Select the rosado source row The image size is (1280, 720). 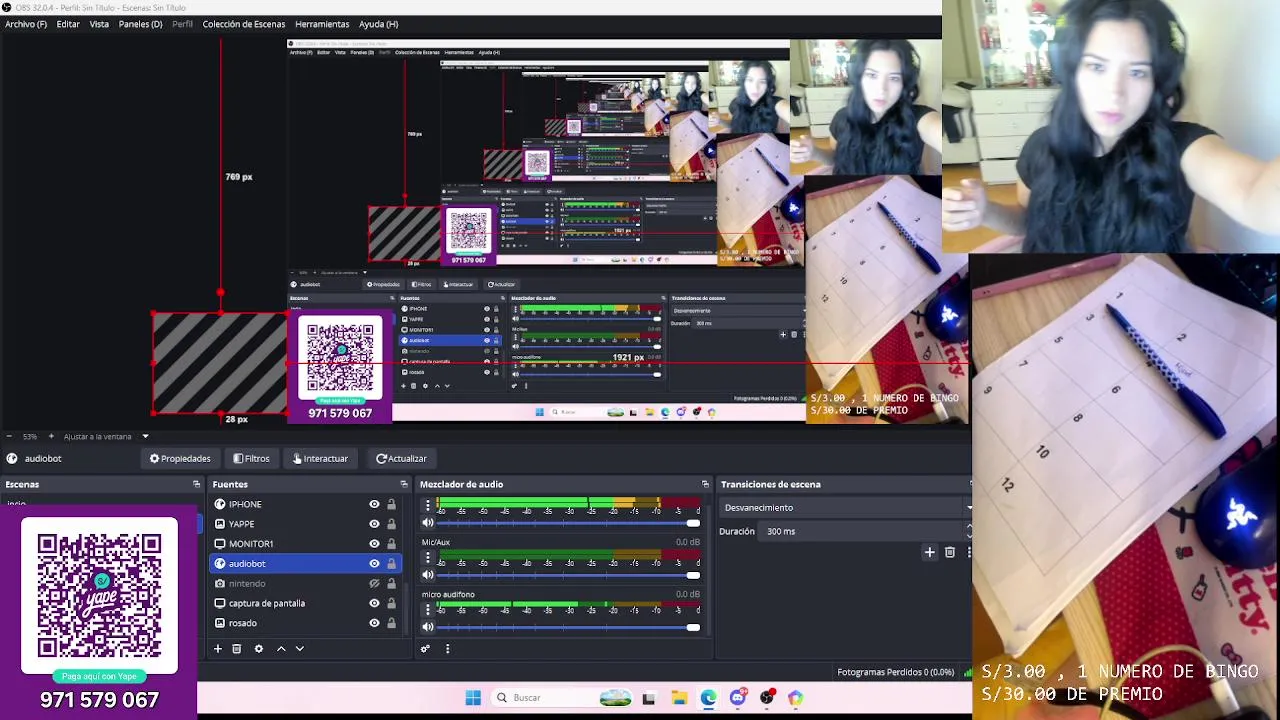click(x=305, y=623)
